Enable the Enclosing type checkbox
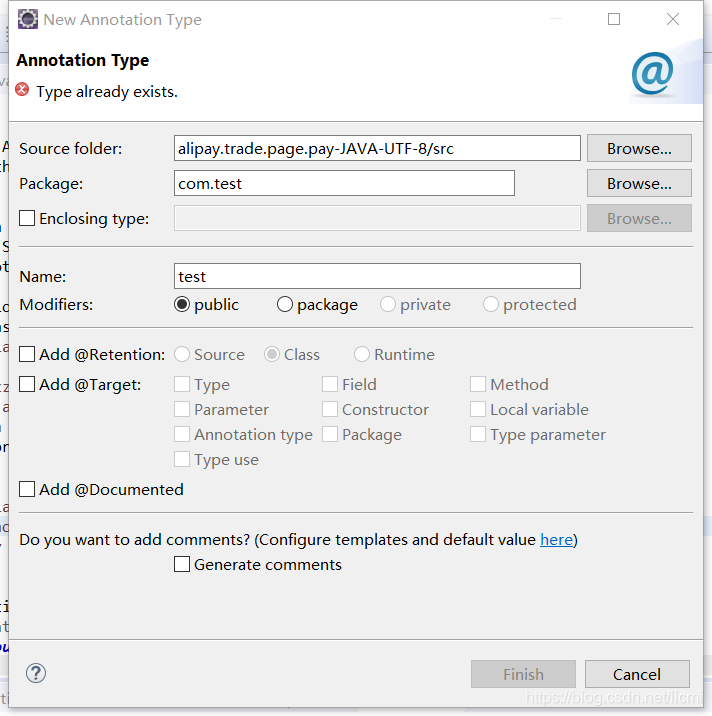The image size is (712, 716). click(27, 218)
